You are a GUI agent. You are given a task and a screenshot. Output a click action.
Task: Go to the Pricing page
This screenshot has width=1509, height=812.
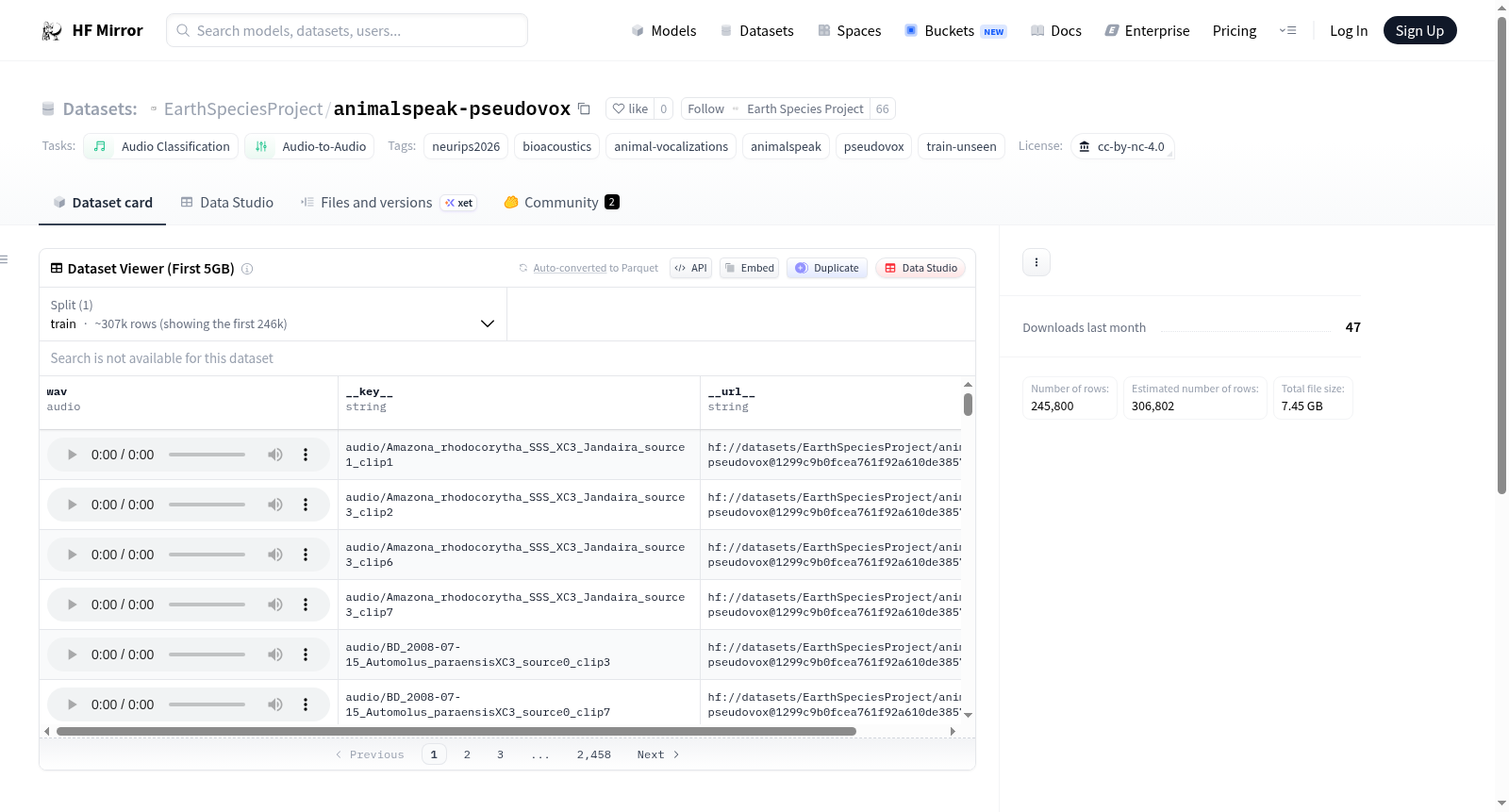[1235, 31]
